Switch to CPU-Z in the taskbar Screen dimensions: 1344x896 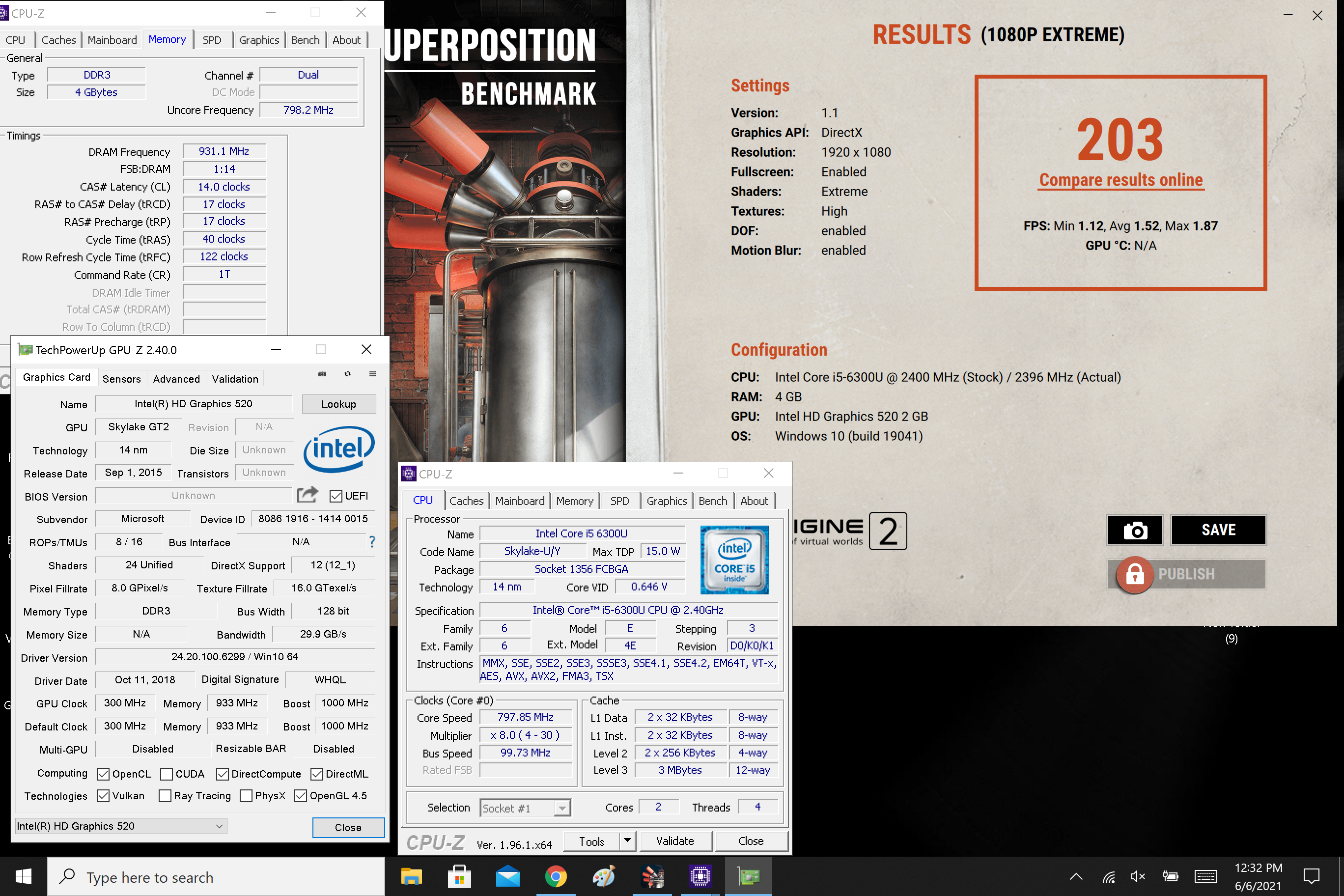point(700,876)
